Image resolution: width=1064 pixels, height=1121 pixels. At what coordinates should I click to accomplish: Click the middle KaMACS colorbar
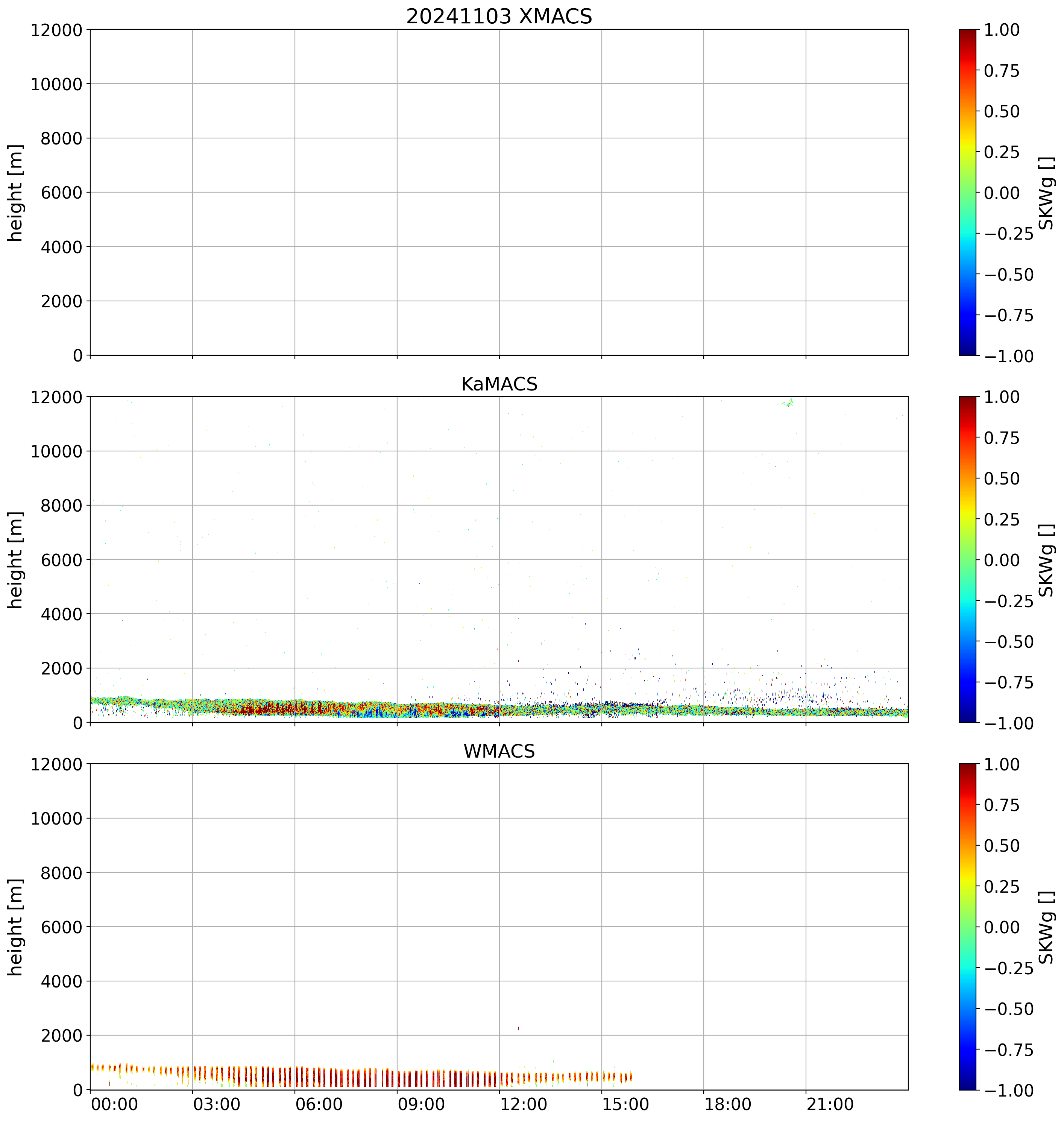click(x=968, y=559)
